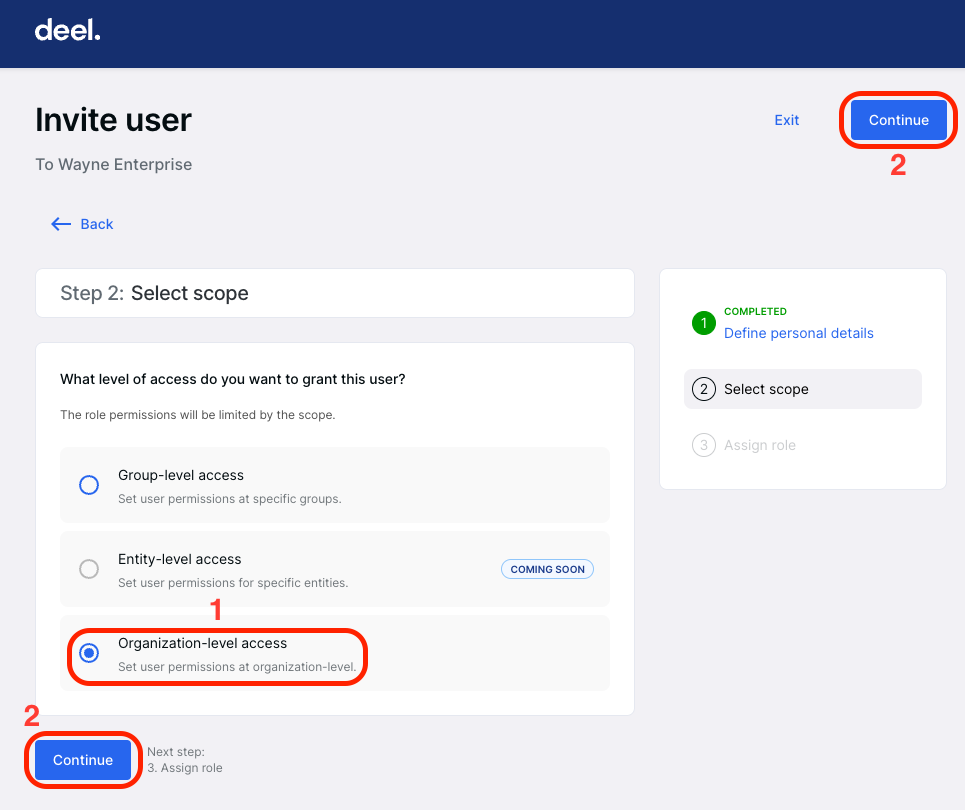
Task: Select the Group-level access radio button
Action: [88, 484]
